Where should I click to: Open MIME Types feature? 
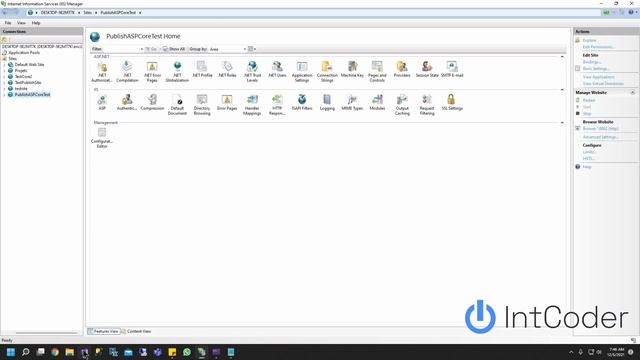tap(352, 102)
